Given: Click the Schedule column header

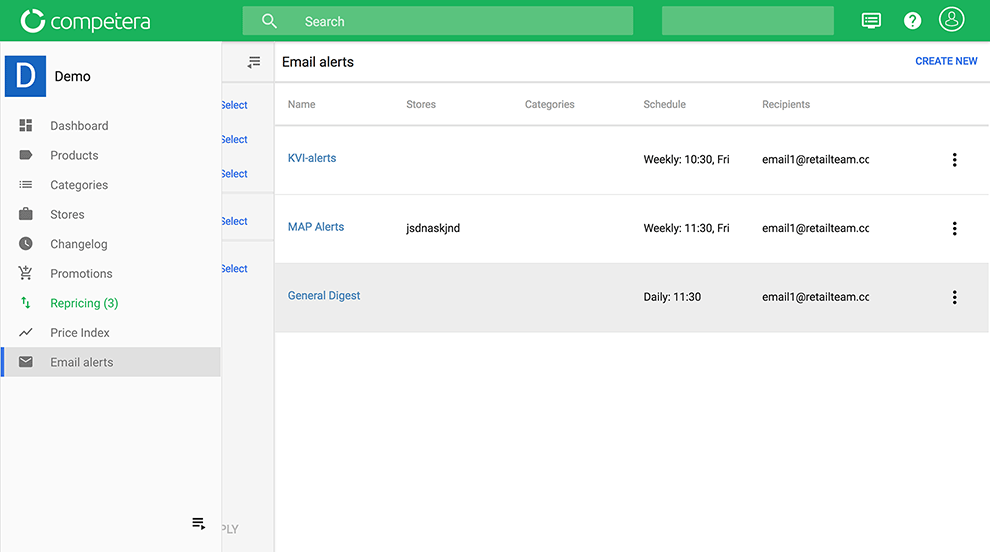Looking at the screenshot, I should [664, 104].
